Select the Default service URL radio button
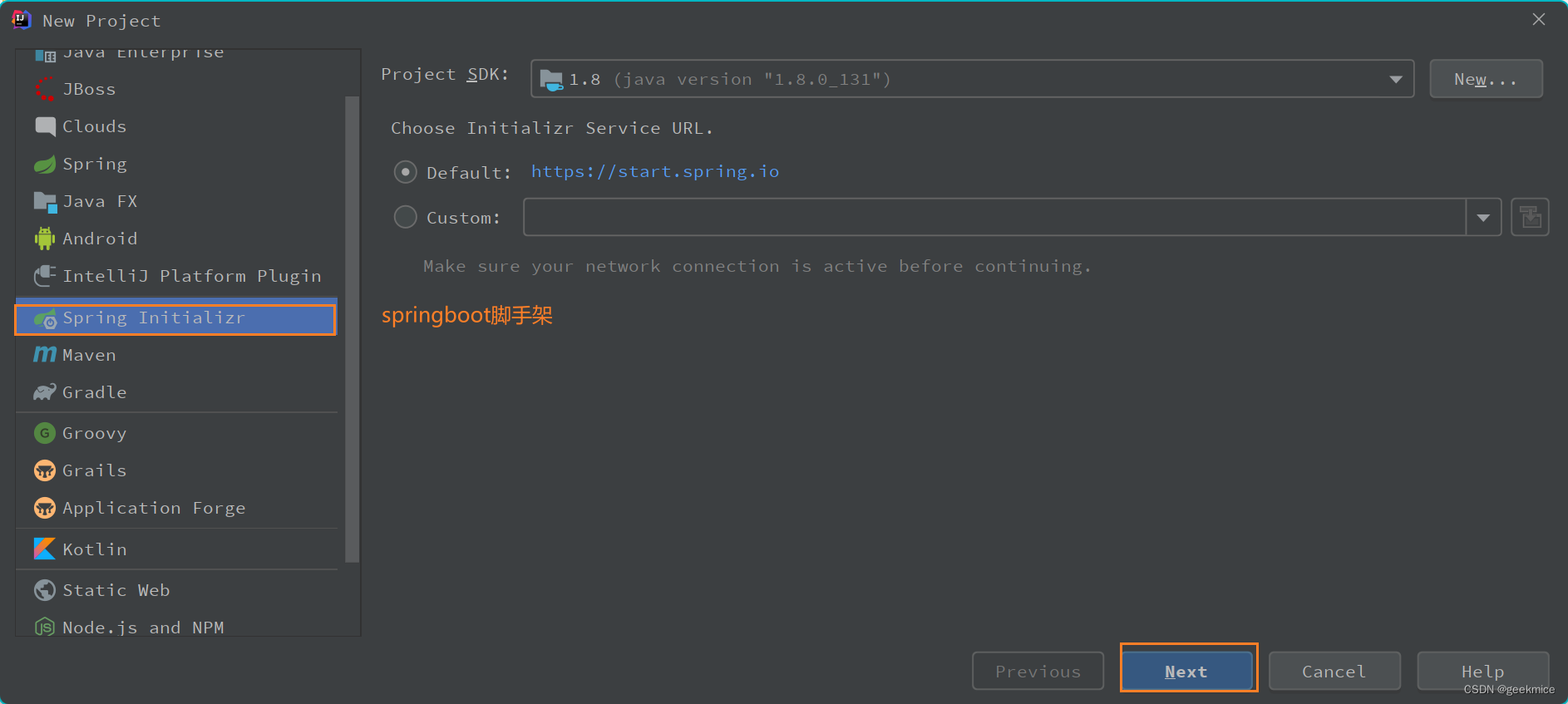Image resolution: width=1568 pixels, height=704 pixels. (x=405, y=172)
